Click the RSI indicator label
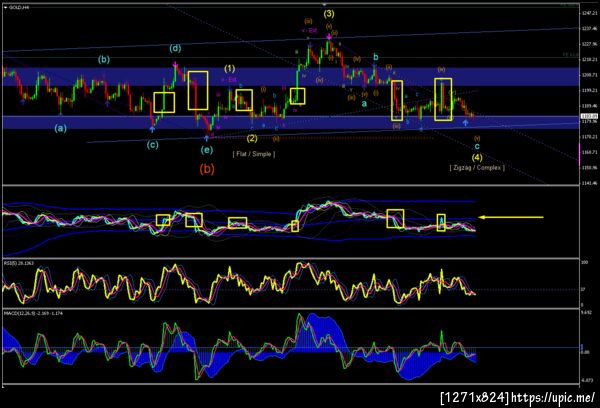Viewport: 600px width, 408px height. click(x=19, y=263)
